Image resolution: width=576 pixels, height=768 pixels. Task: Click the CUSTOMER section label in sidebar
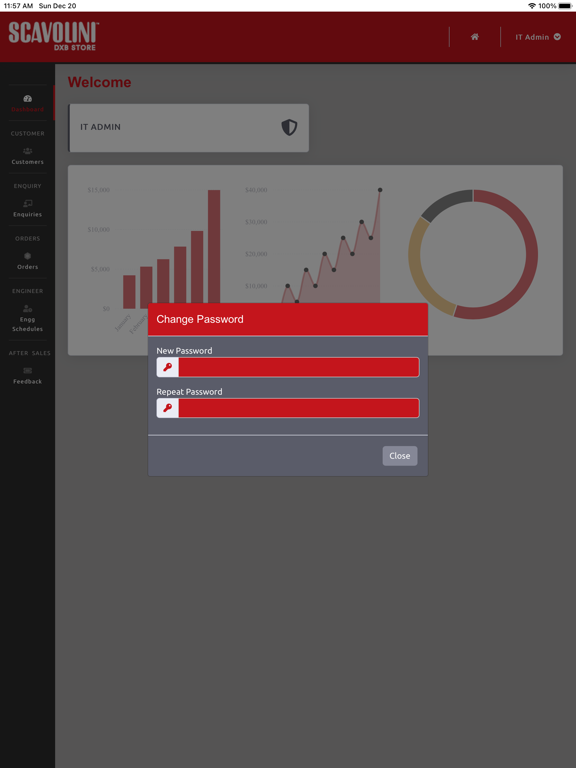pyautogui.click(x=27, y=133)
